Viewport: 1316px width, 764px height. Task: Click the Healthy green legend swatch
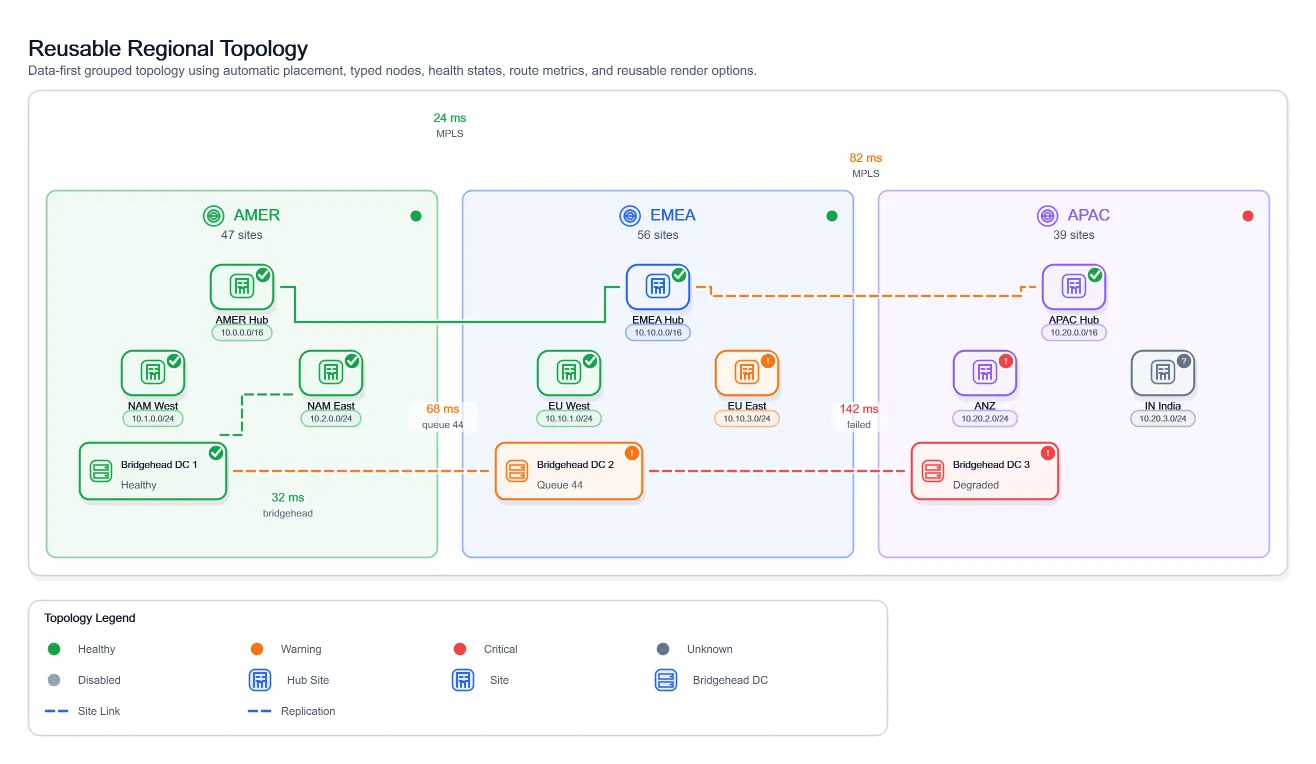pos(54,649)
